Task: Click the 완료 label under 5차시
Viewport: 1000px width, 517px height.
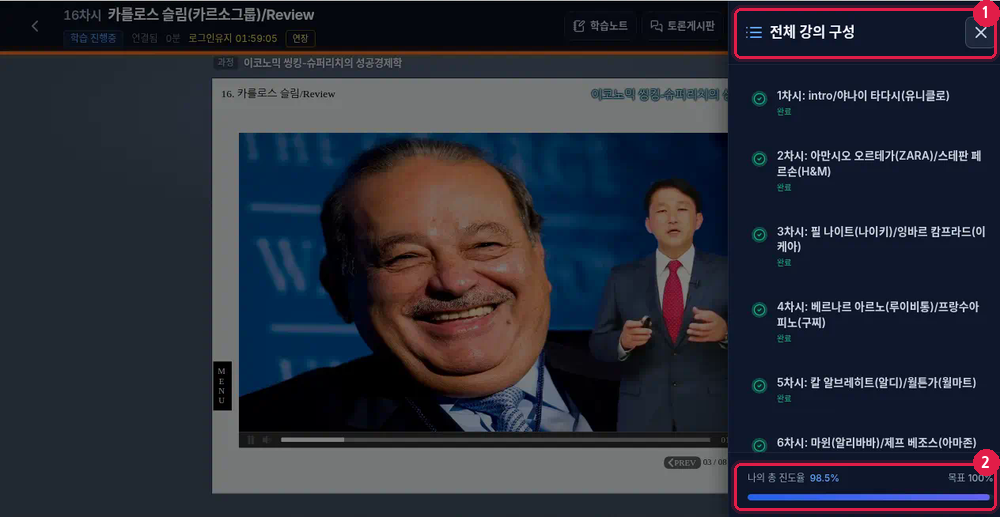Action: pos(784,398)
